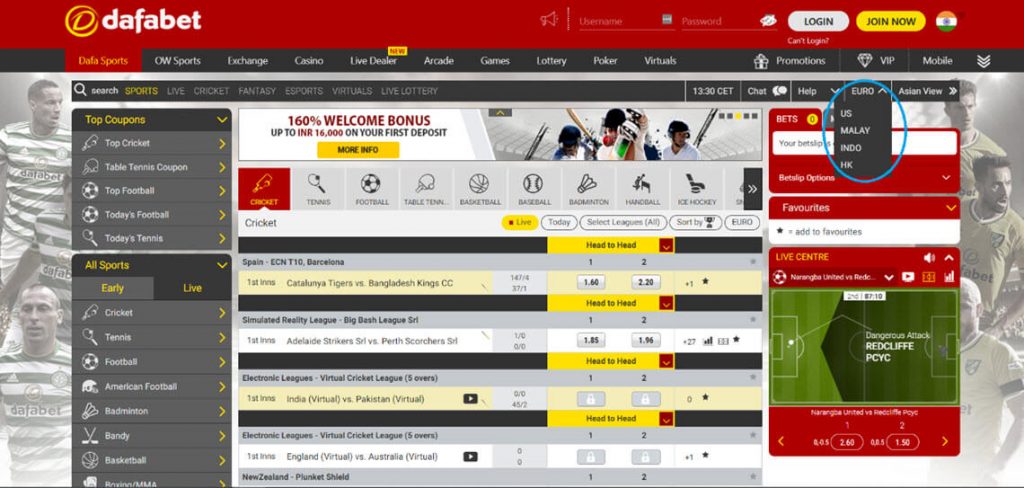Open the Sort by trophy button
The height and width of the screenshot is (488, 1024).
pos(696,222)
